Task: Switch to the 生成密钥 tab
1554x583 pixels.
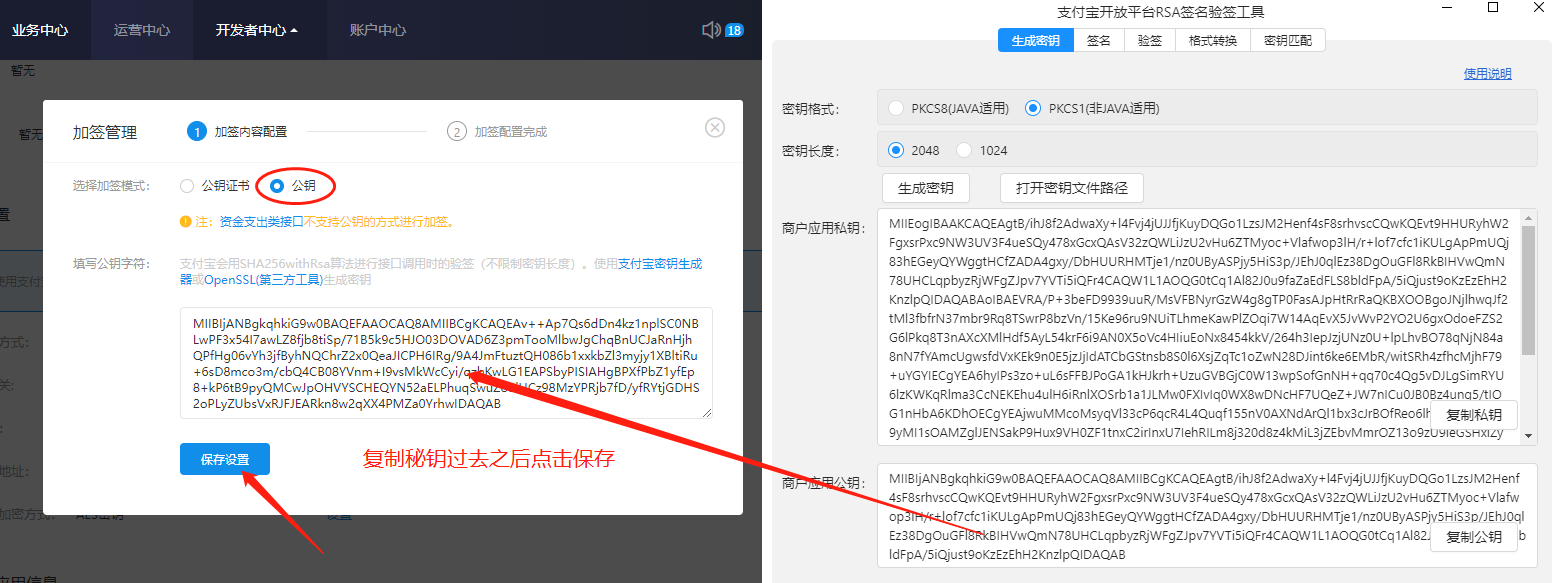Action: tap(1036, 40)
